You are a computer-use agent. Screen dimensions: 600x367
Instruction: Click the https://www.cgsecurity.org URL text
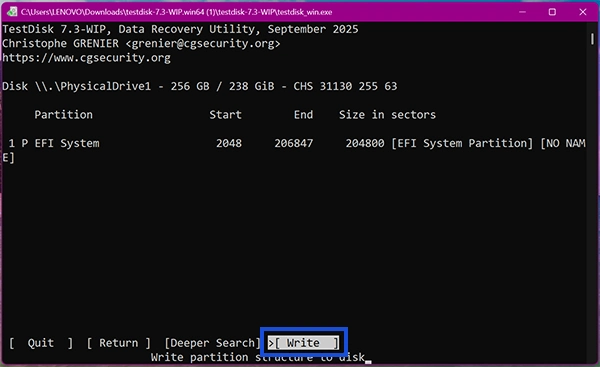point(86,58)
